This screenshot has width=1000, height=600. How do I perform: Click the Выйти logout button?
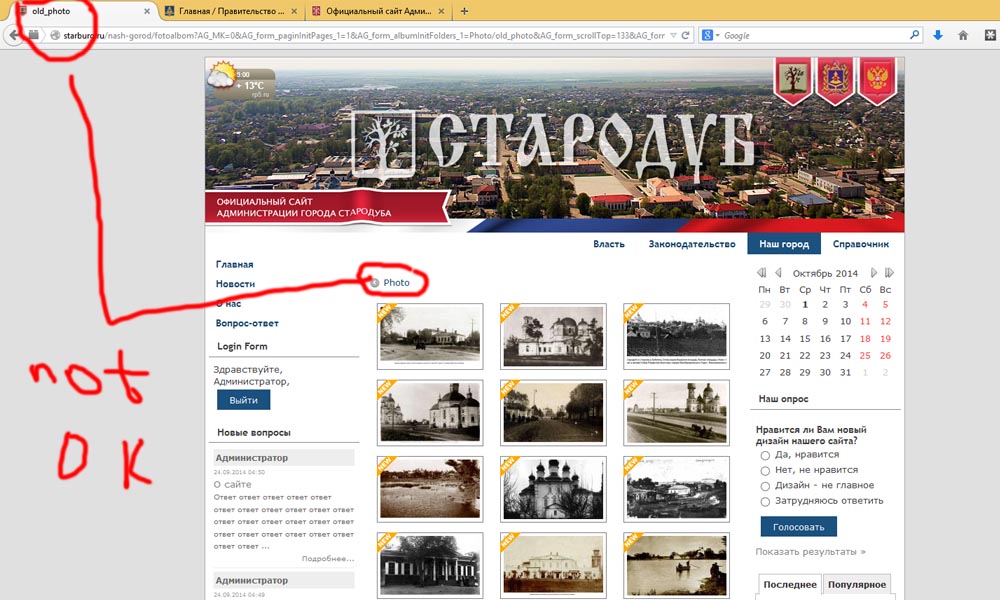(x=243, y=400)
